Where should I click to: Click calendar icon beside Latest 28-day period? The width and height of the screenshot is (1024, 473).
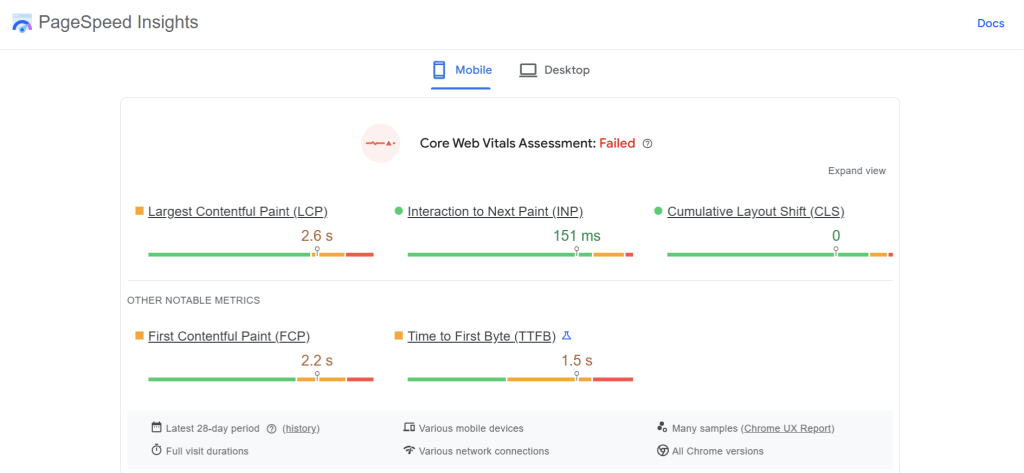156,428
